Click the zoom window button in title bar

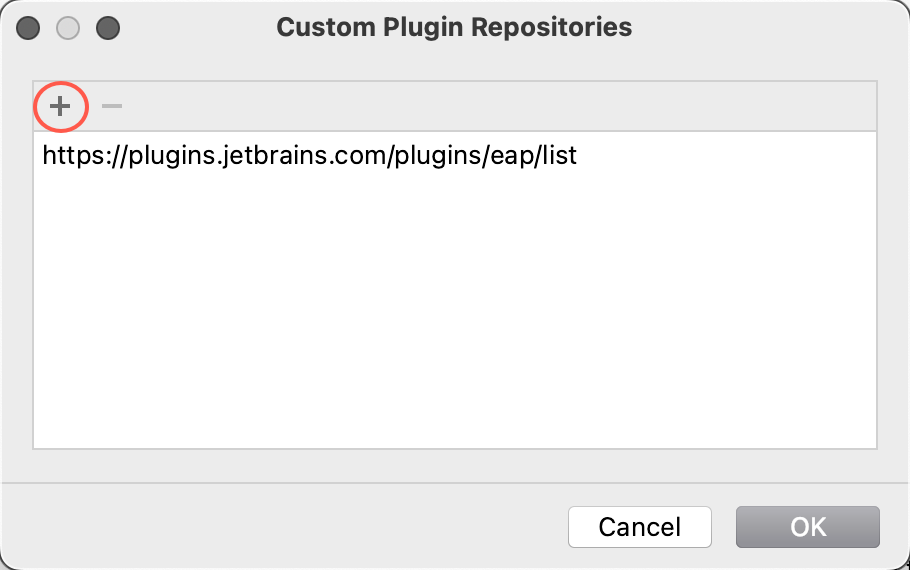pyautogui.click(x=108, y=28)
